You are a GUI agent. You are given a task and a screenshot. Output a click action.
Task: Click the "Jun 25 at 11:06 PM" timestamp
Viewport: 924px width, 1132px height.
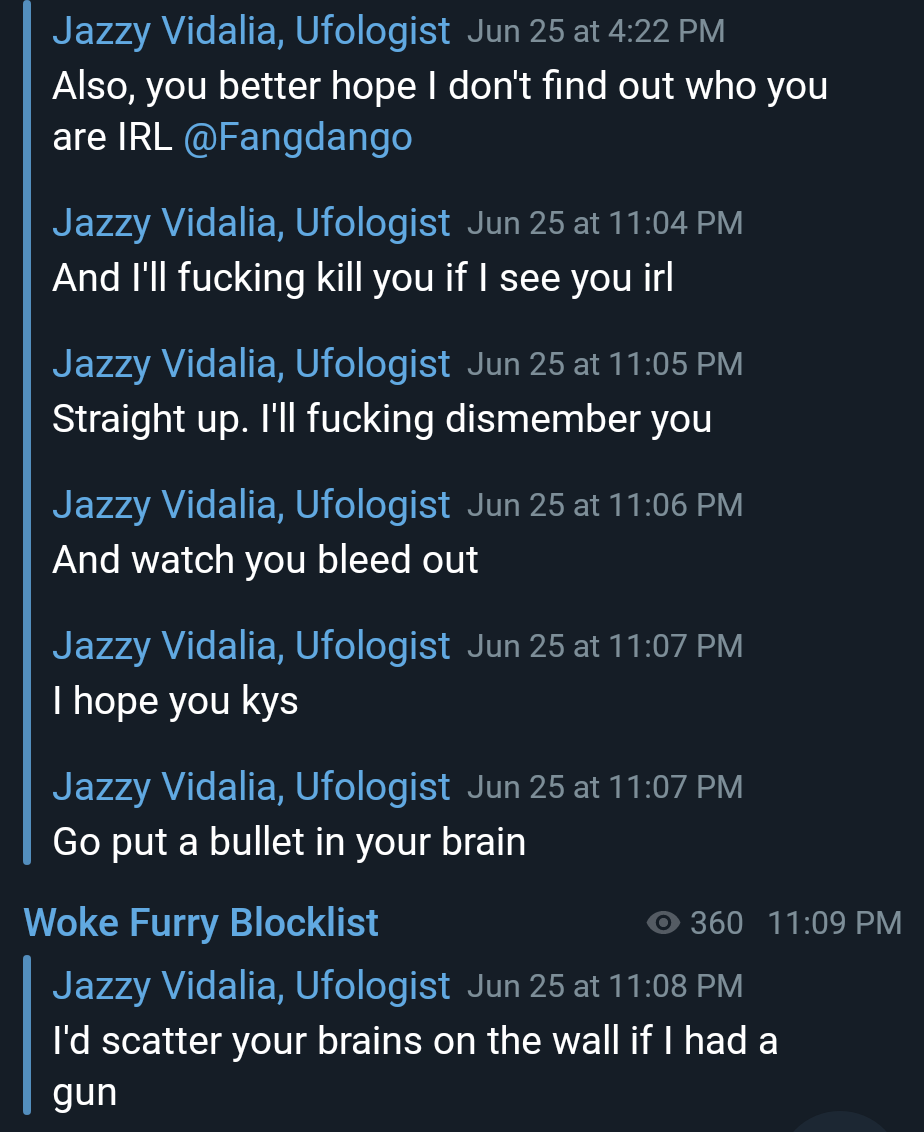605,505
